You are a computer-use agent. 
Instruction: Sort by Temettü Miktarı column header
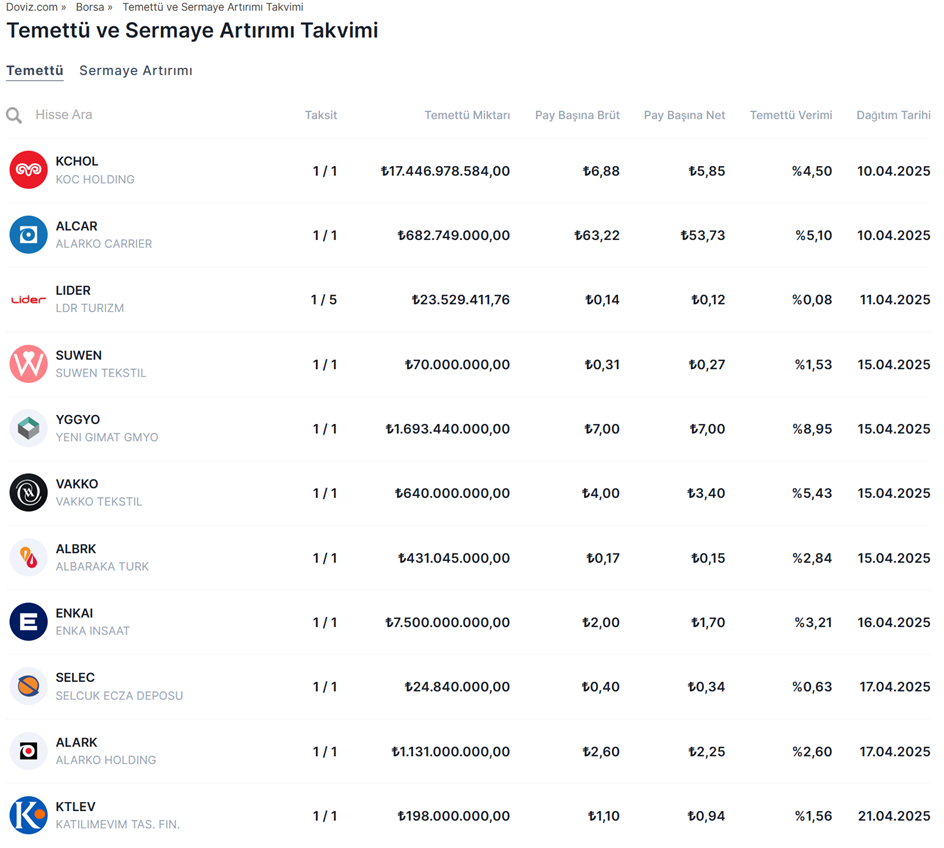467,115
